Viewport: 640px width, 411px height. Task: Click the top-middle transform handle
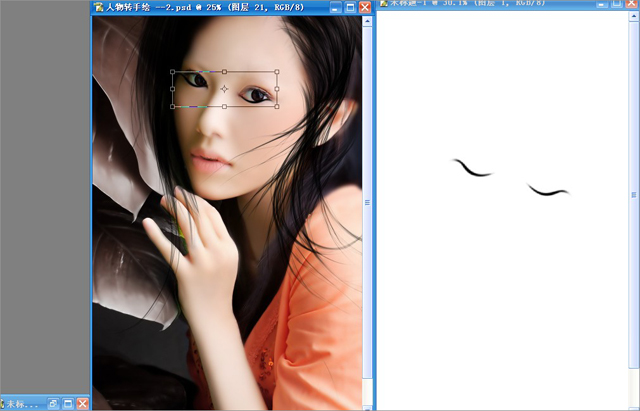point(224,72)
